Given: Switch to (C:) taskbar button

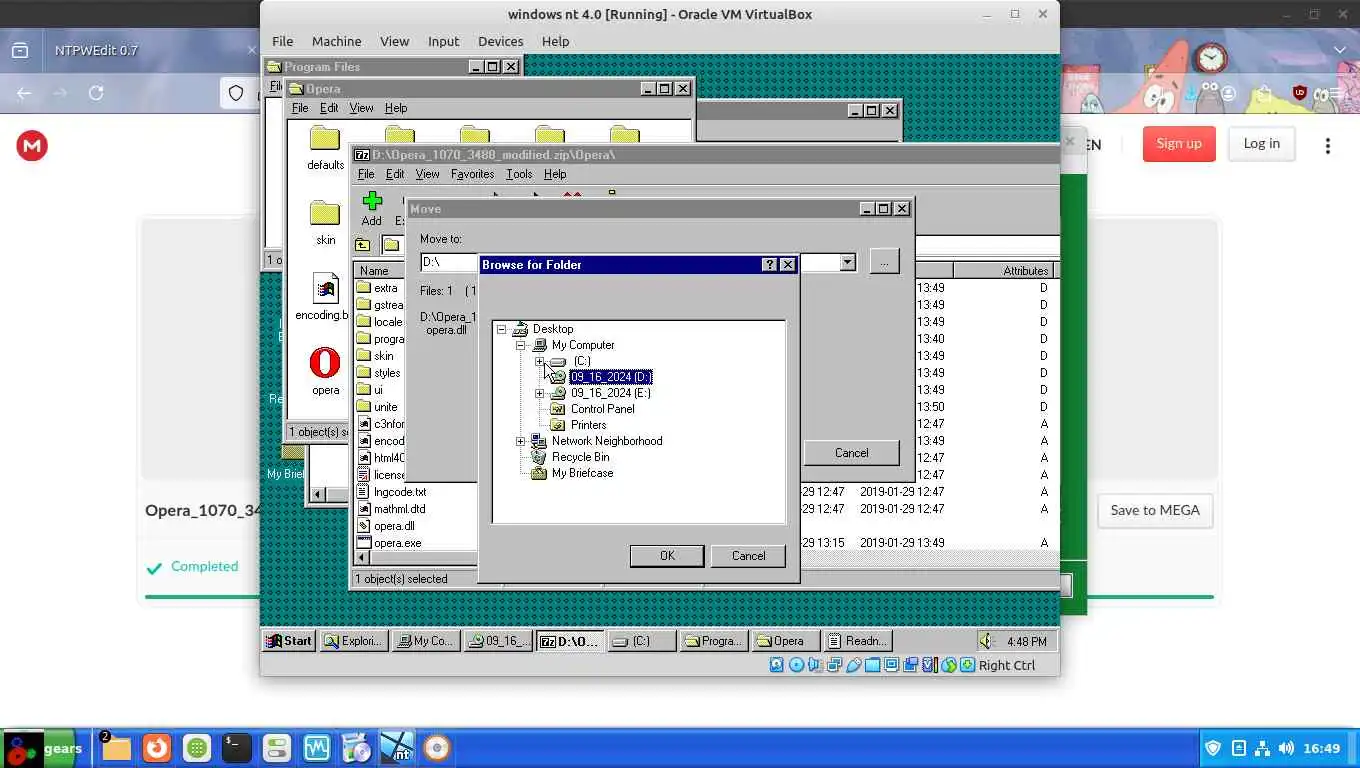Looking at the screenshot, I should point(641,641).
